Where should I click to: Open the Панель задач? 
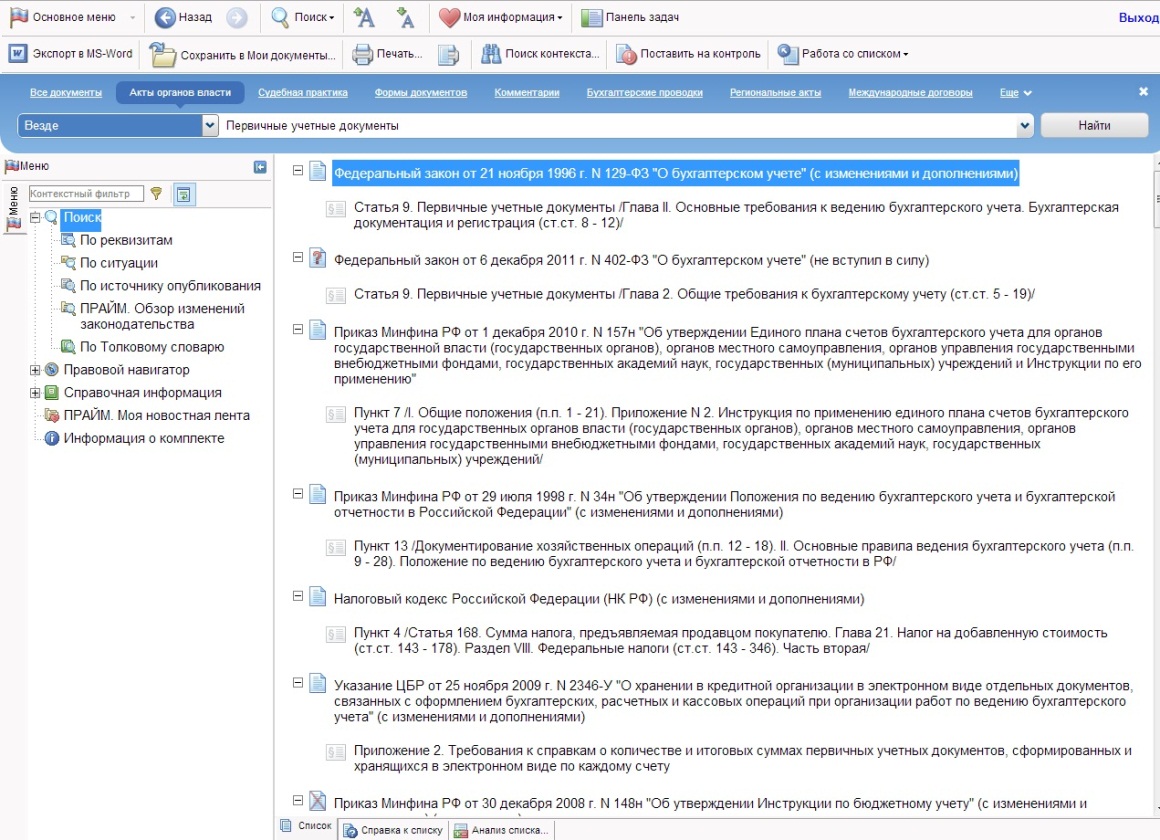click(x=630, y=17)
